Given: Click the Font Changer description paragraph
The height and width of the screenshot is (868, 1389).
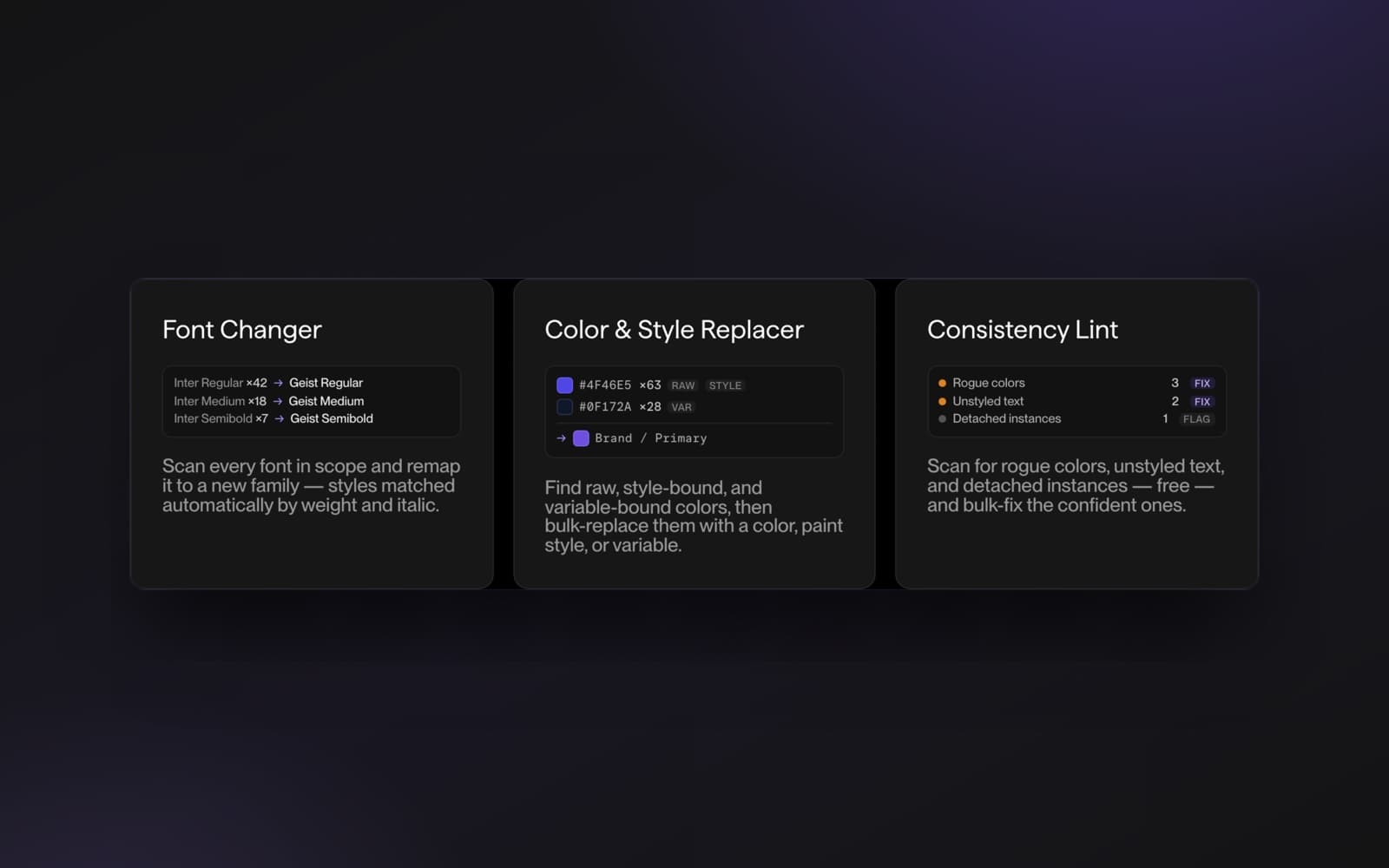Looking at the screenshot, I should click(x=311, y=486).
